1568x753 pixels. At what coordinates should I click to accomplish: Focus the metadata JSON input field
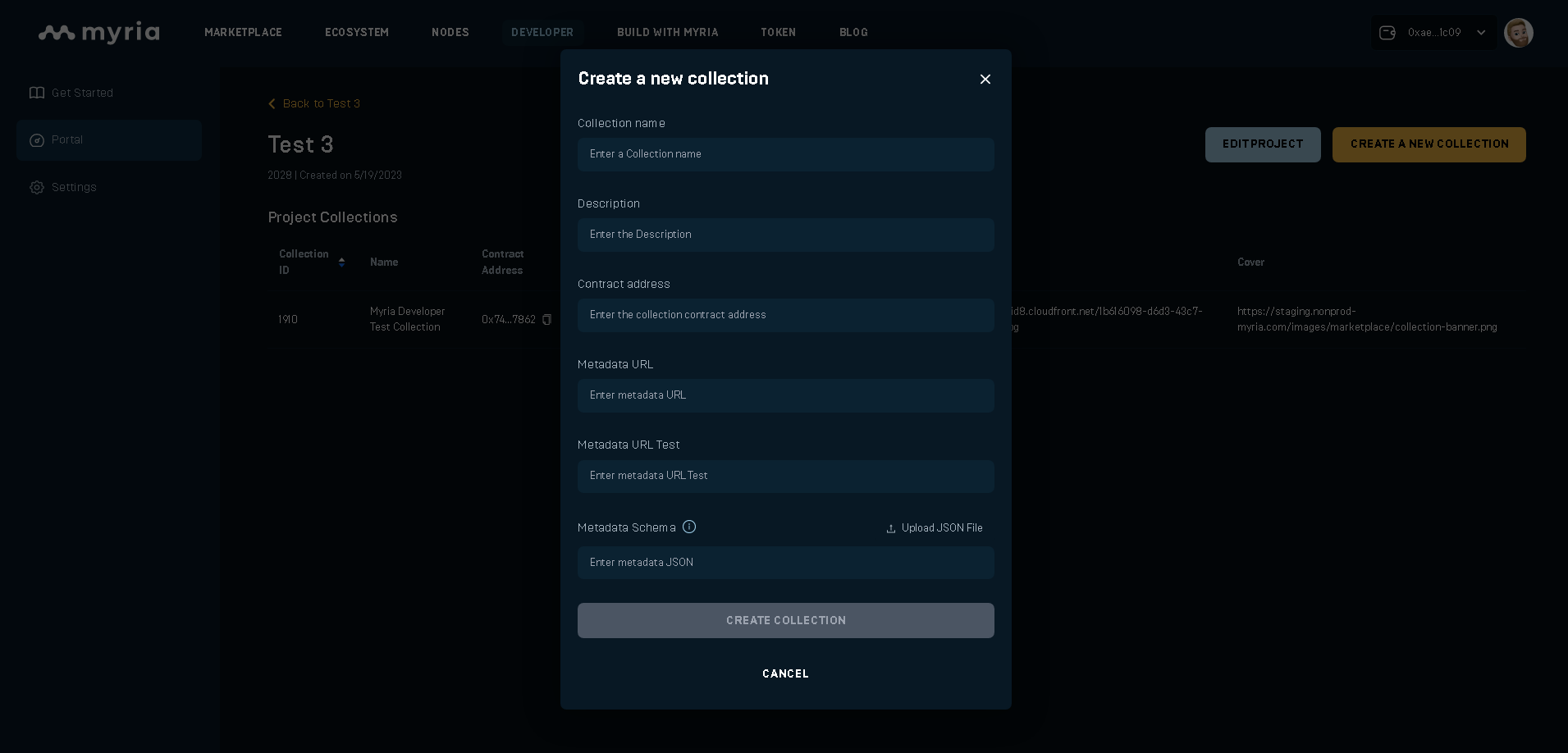coord(786,563)
